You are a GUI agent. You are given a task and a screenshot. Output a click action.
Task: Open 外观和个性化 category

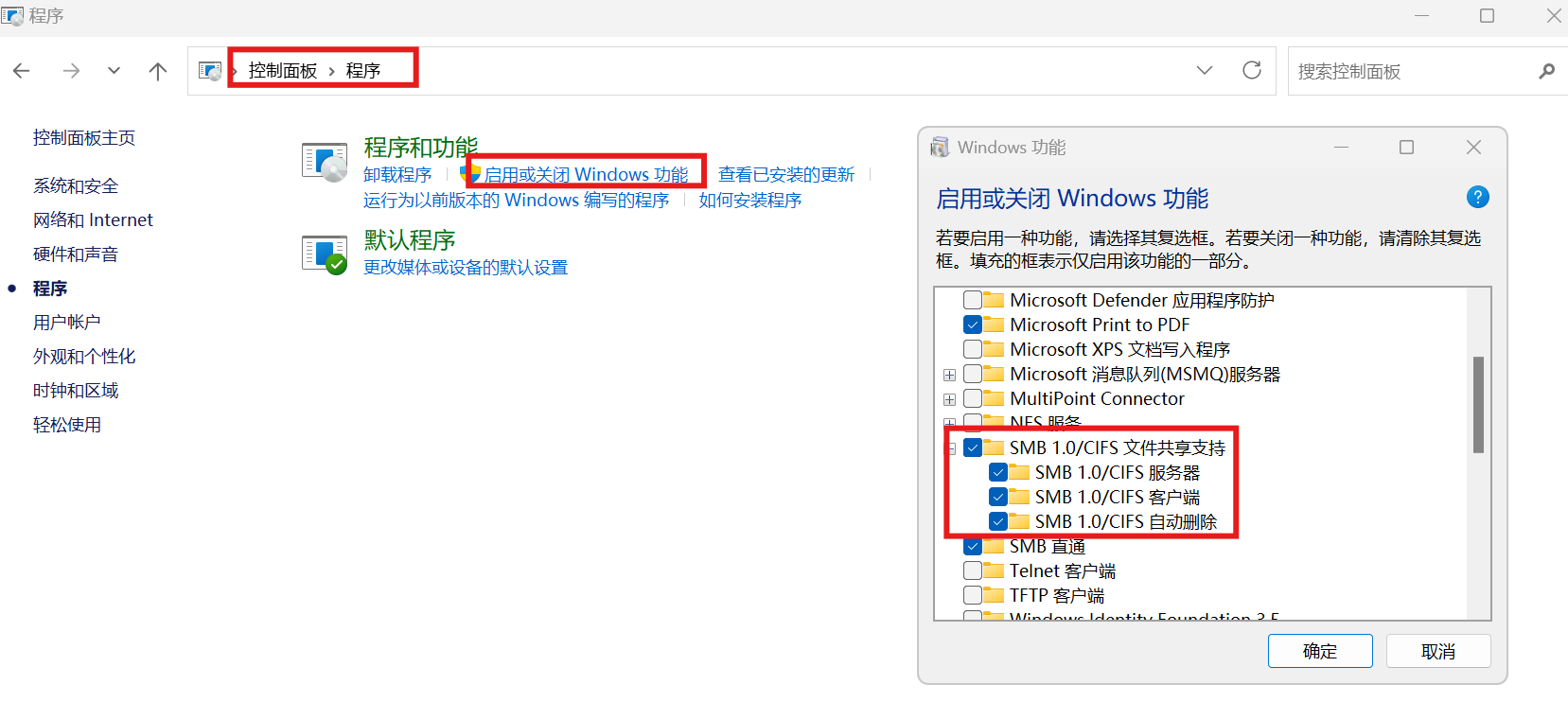[x=84, y=357]
